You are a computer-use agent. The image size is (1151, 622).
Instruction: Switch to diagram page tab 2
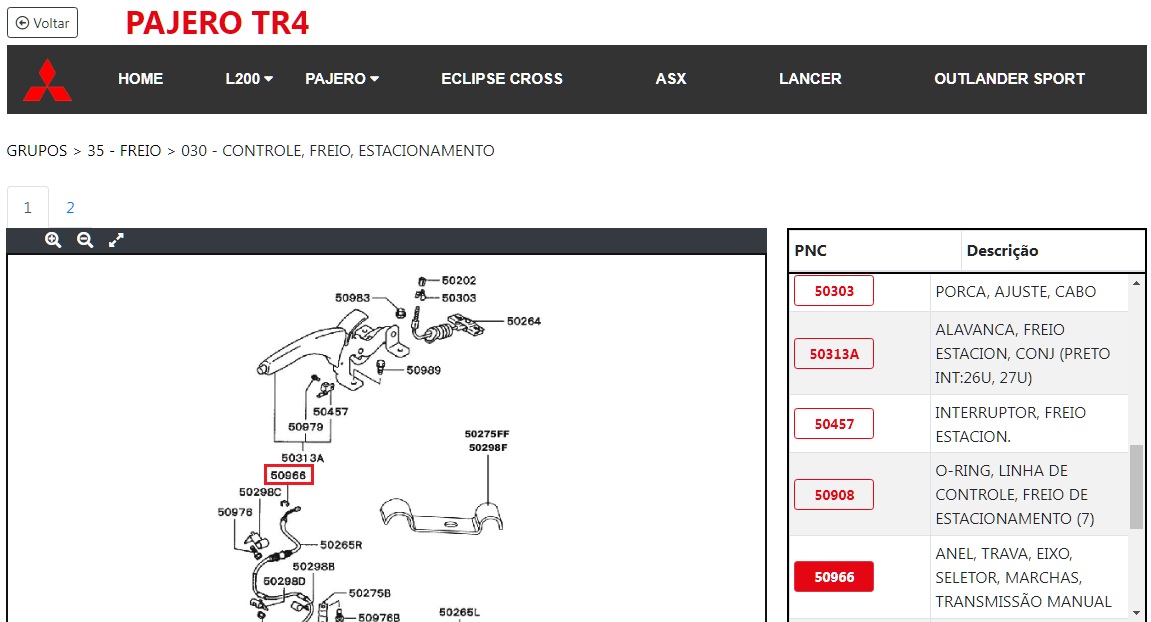(x=70, y=208)
